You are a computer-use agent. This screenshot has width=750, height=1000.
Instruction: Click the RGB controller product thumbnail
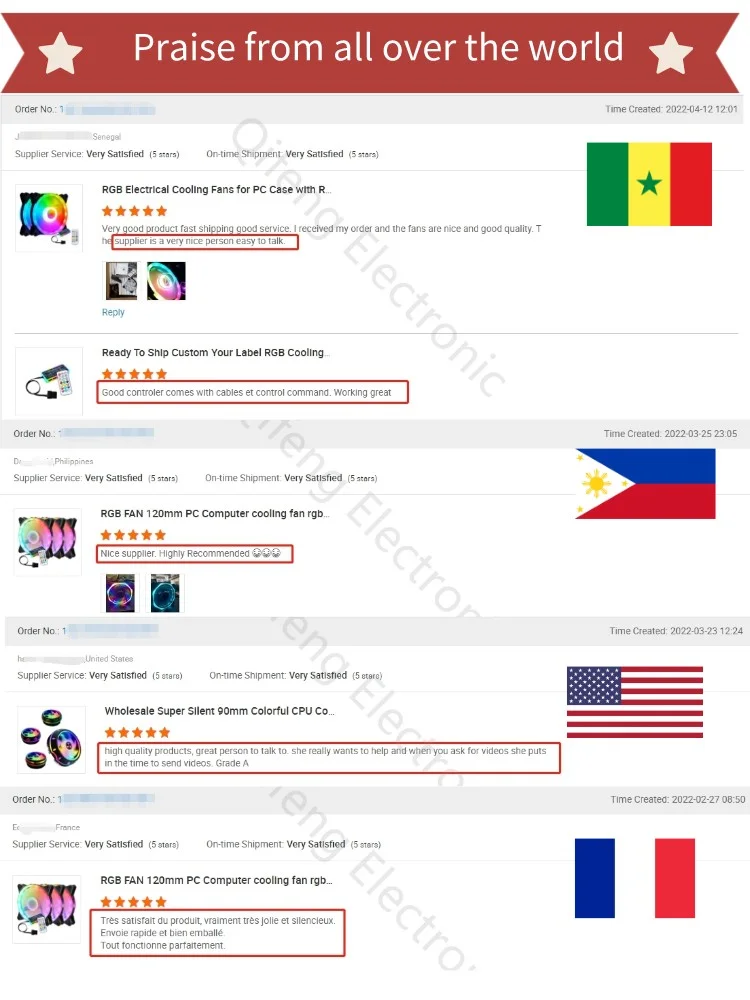coord(49,381)
